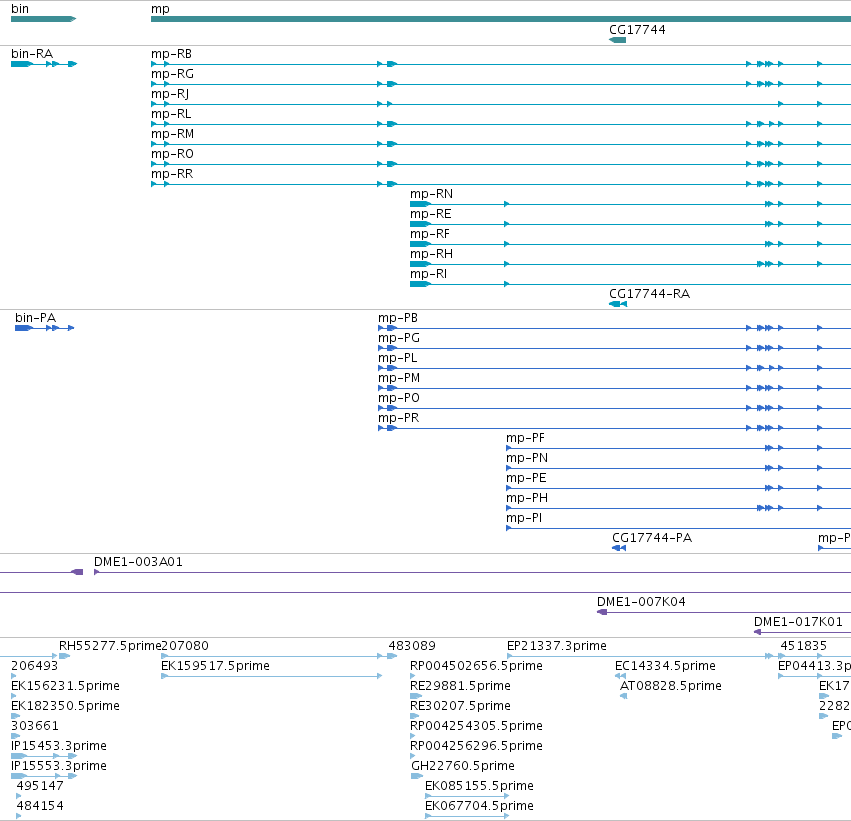Click EST RP004254305.5prime
Viewport: 851px width, 821px height.
(476, 727)
